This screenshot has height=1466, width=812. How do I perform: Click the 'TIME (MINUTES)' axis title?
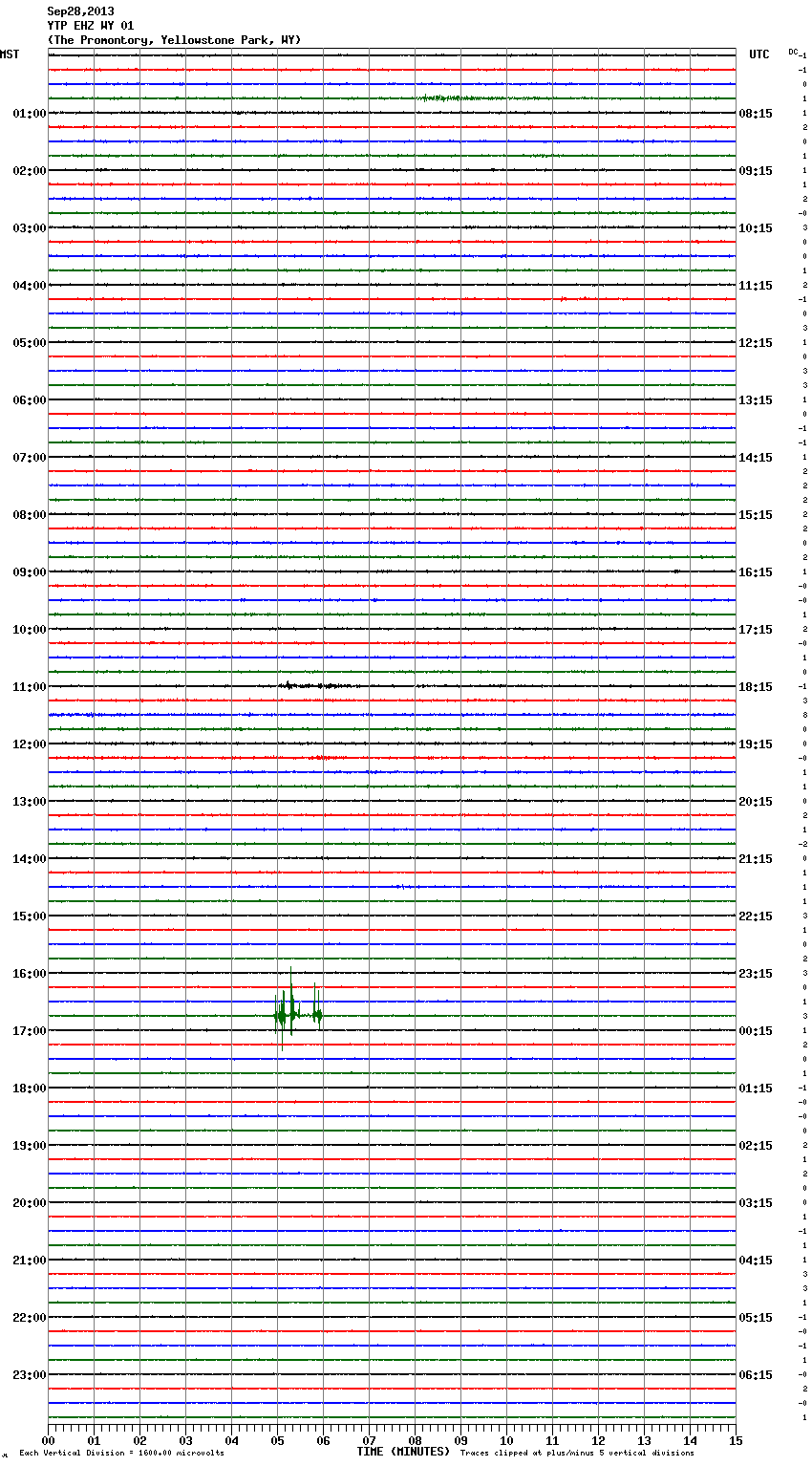point(403,1452)
